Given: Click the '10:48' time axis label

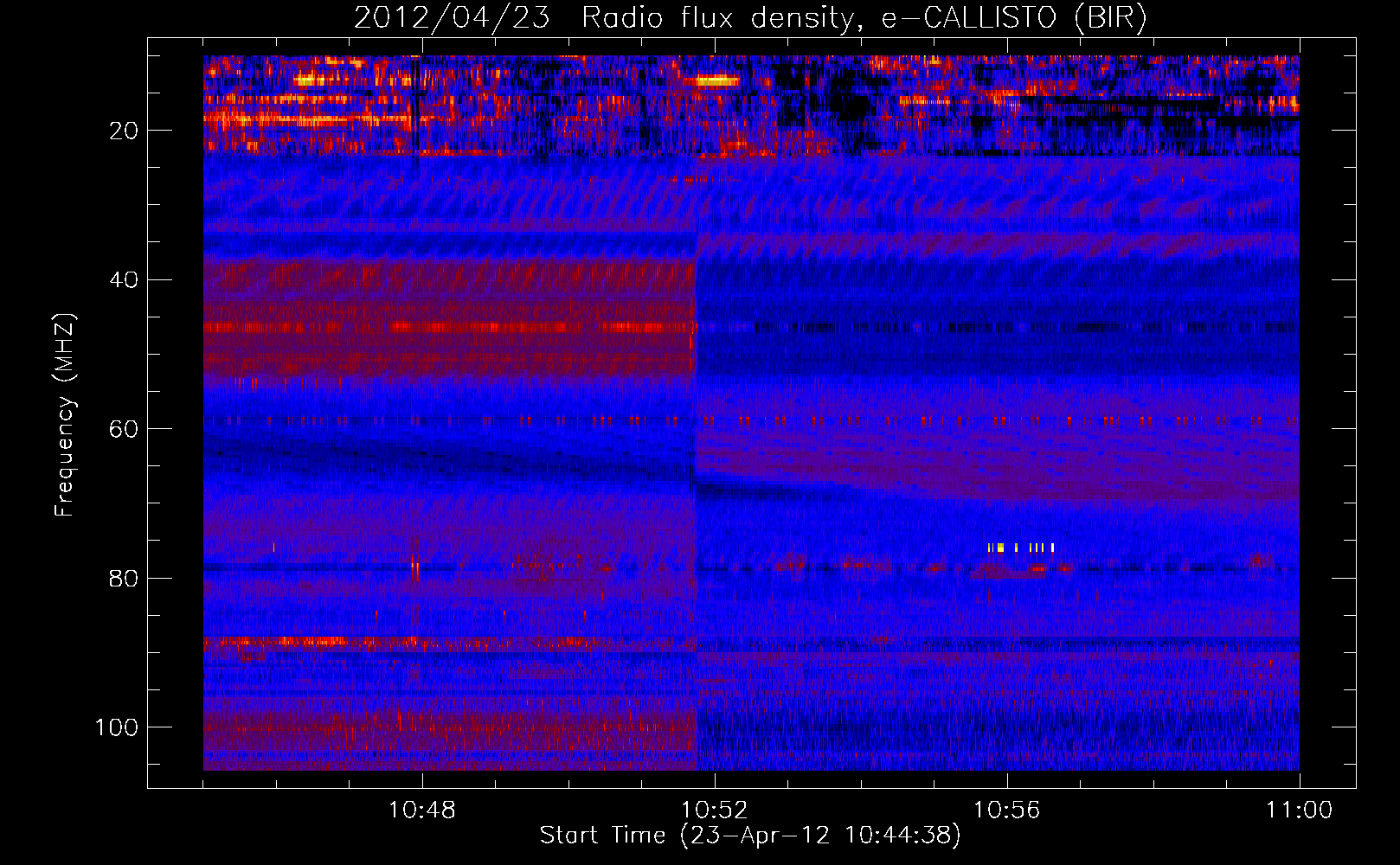Looking at the screenshot, I should coord(421,811).
